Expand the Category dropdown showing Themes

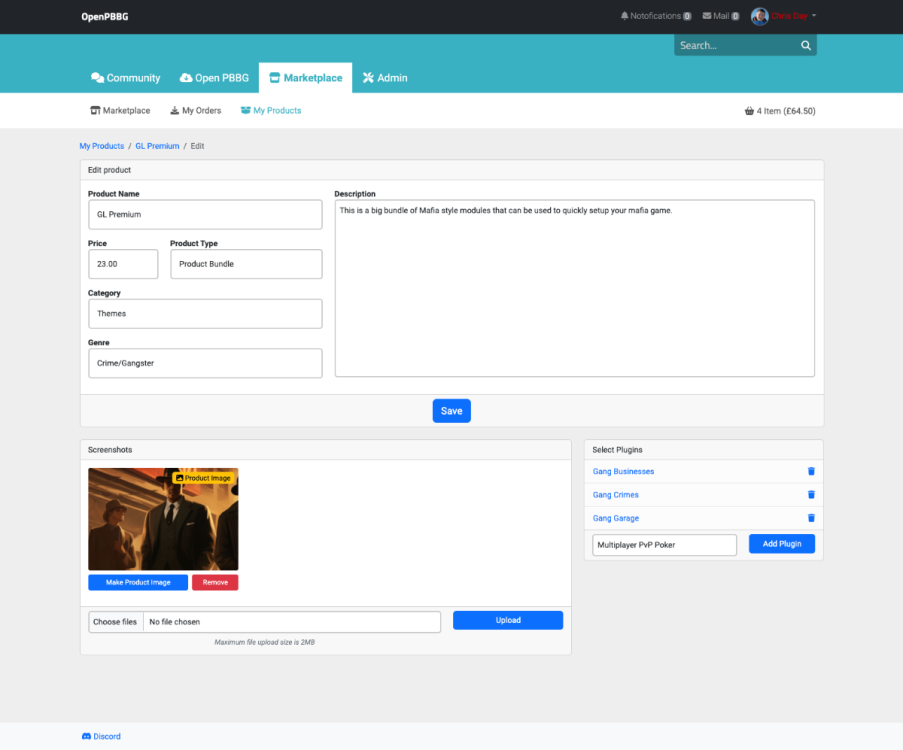[x=205, y=314]
